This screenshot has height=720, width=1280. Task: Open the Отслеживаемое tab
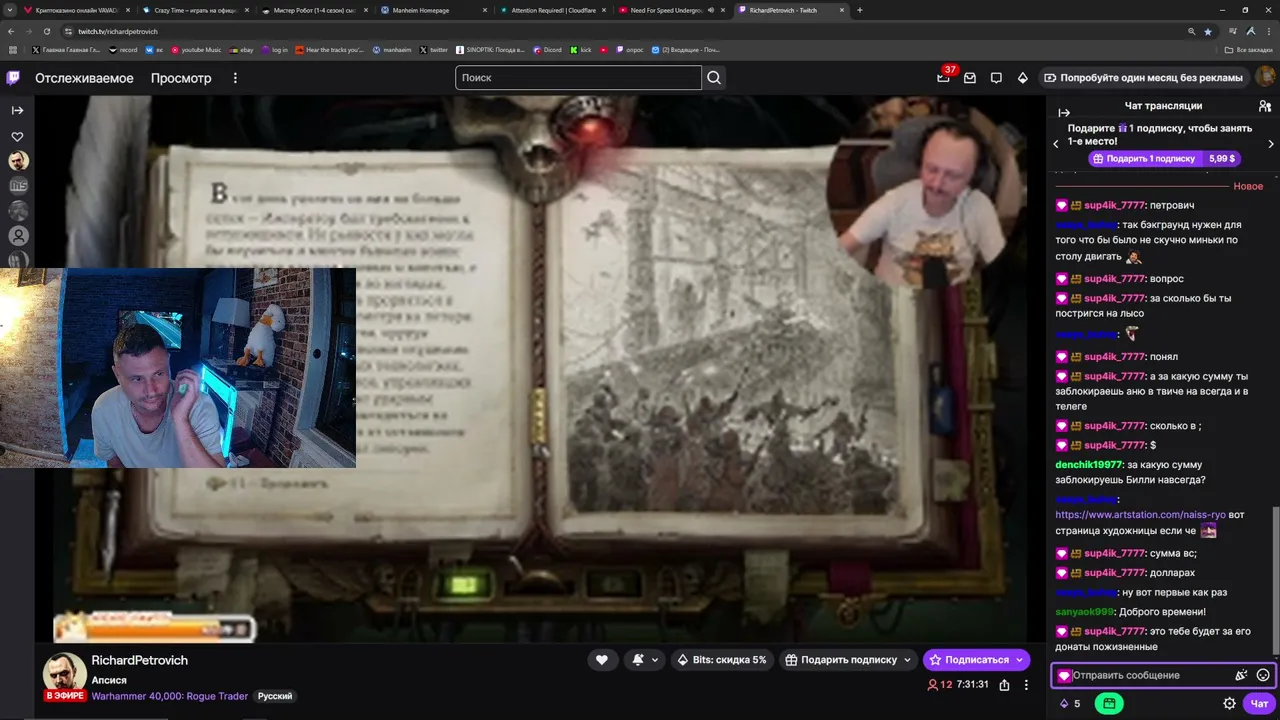click(84, 78)
